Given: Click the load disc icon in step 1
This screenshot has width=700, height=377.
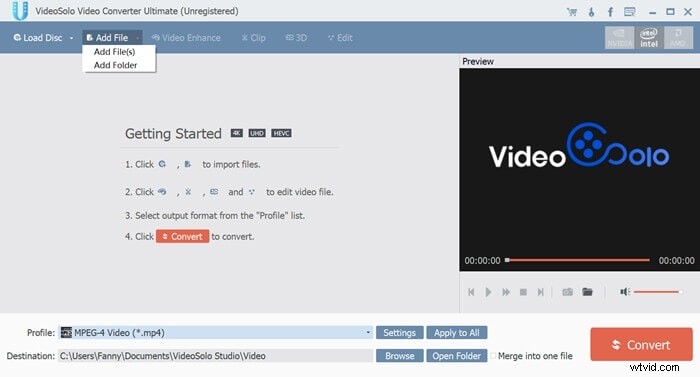Looking at the screenshot, I should click(162, 164).
